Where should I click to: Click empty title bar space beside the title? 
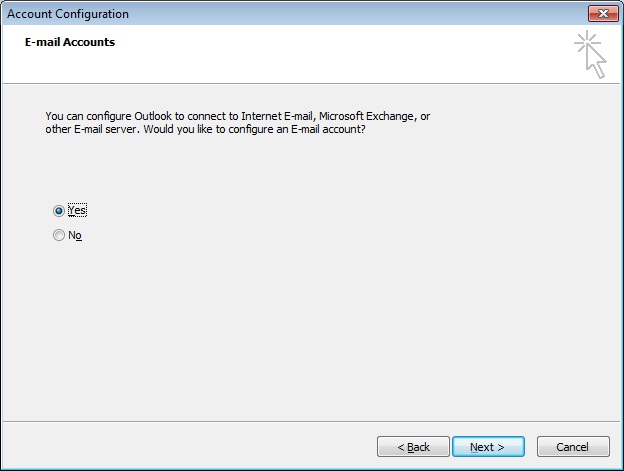tap(350, 14)
